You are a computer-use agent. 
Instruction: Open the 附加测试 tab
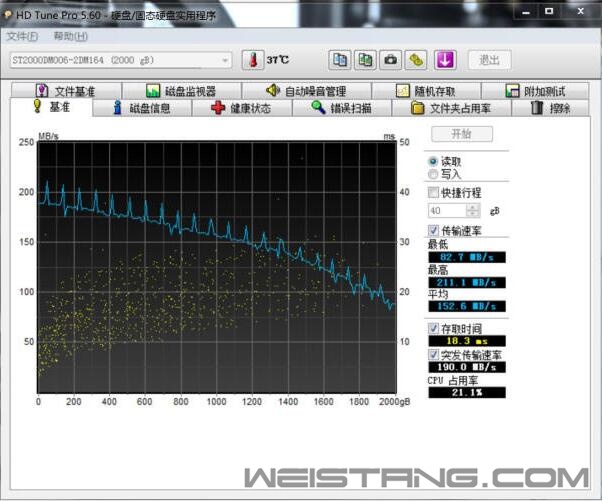click(x=535, y=91)
